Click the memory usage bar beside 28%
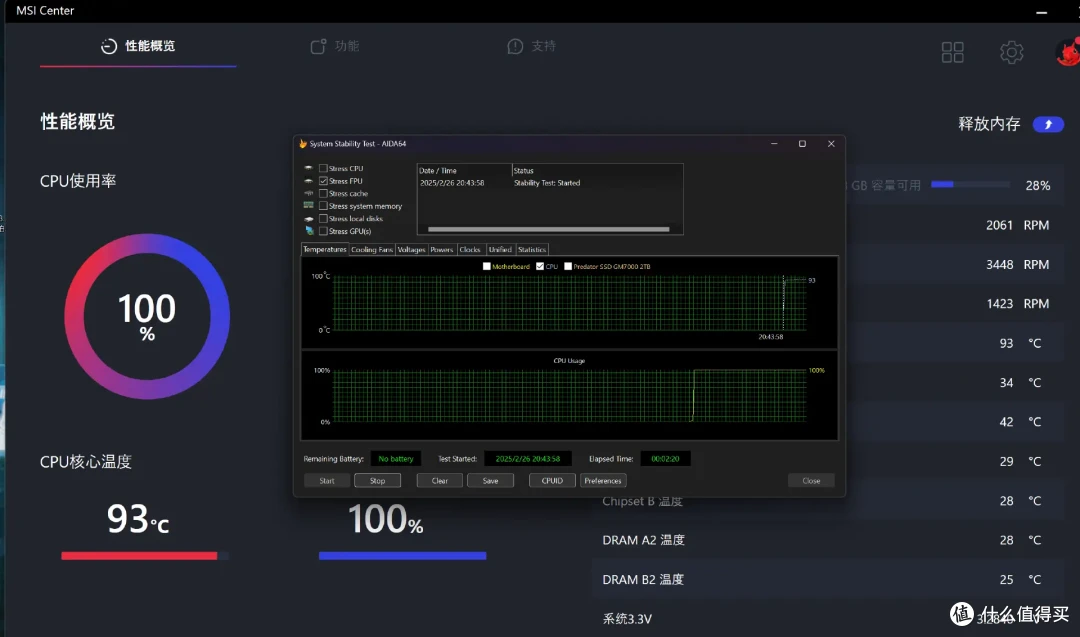Viewport: 1080px width, 637px height. 970,185
